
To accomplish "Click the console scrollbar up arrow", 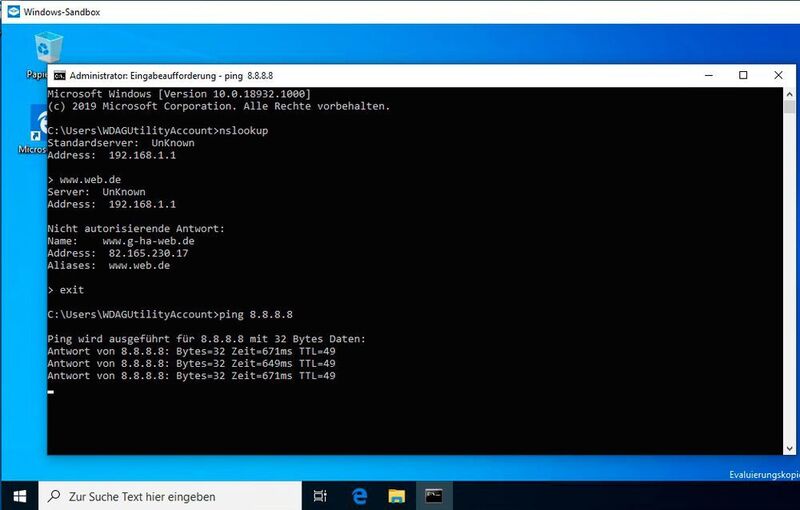I will tap(789, 94).
